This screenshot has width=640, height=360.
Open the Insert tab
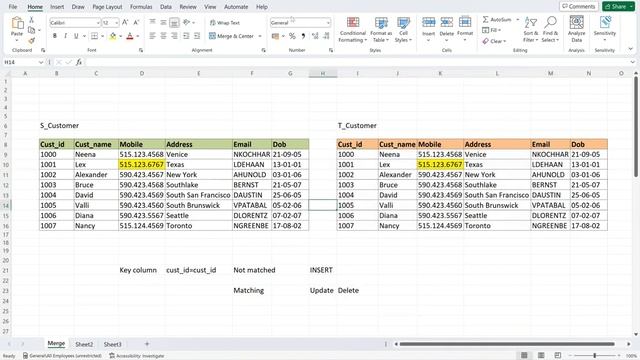pos(57,7)
